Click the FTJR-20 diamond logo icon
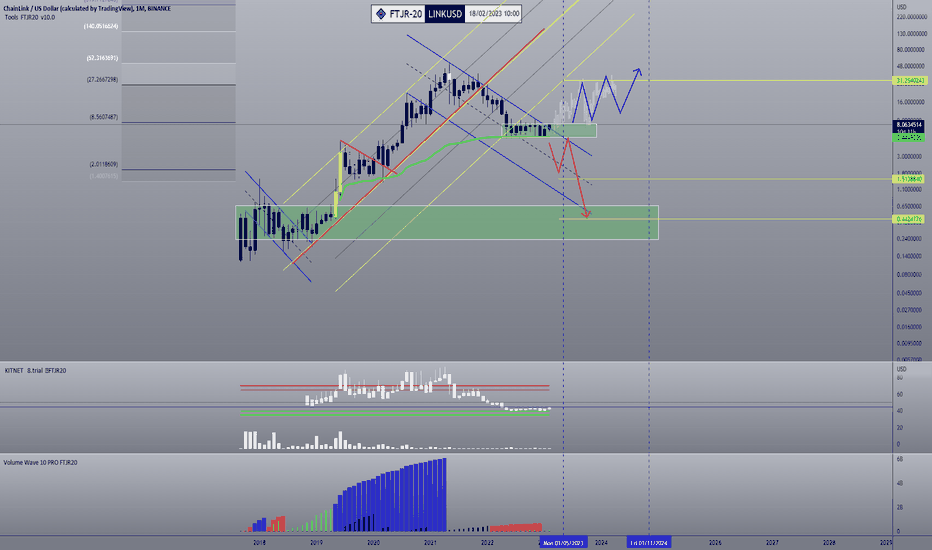 tap(381, 14)
